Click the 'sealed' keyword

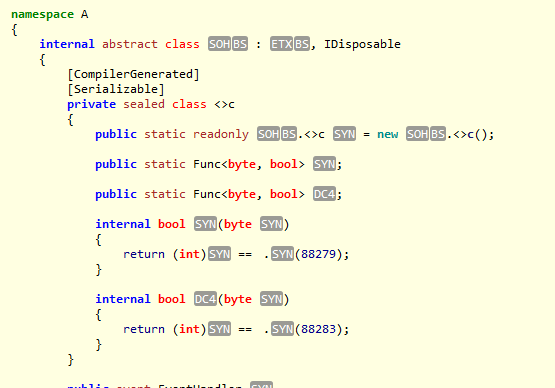pos(144,104)
